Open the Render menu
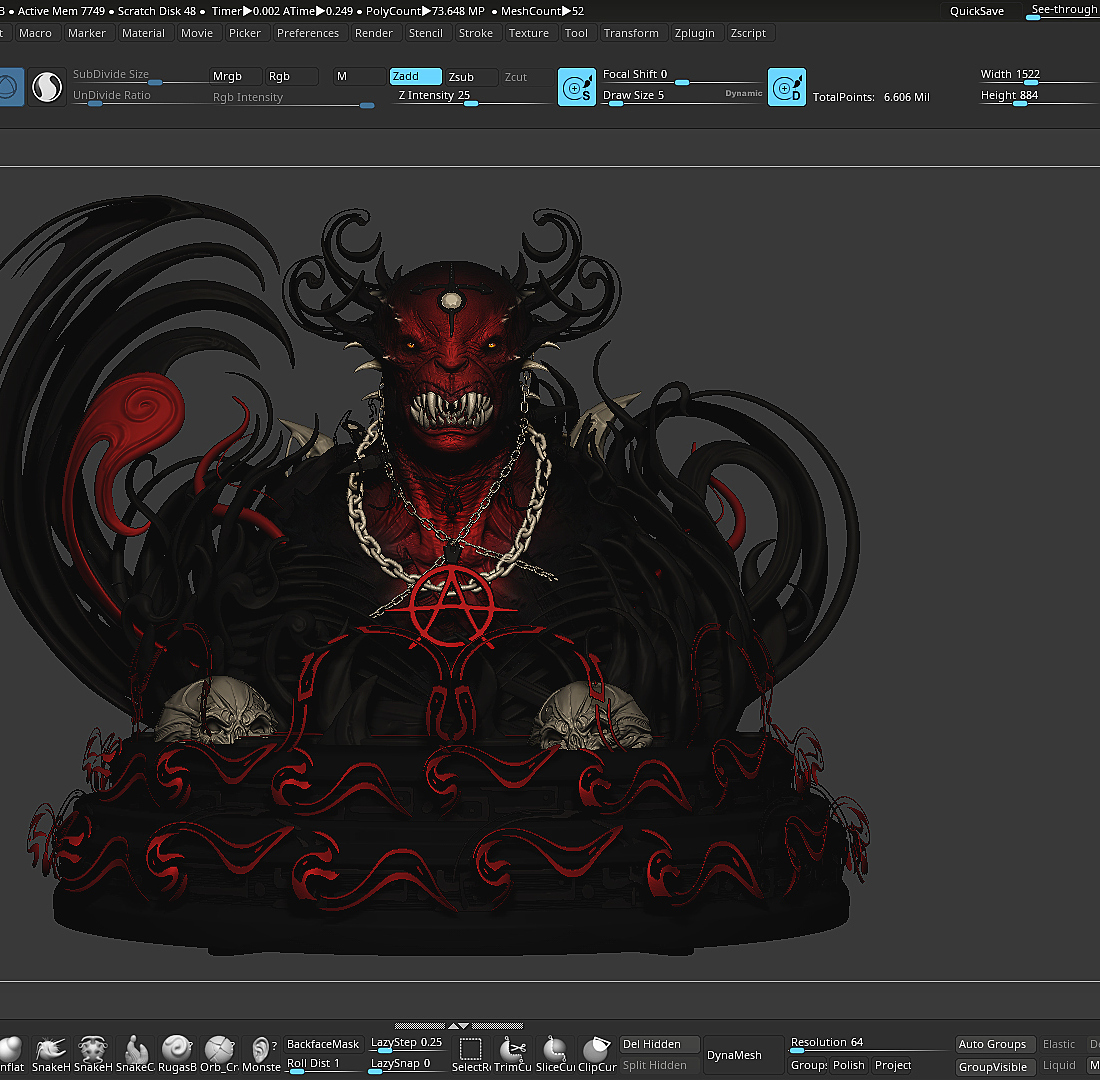 373,33
